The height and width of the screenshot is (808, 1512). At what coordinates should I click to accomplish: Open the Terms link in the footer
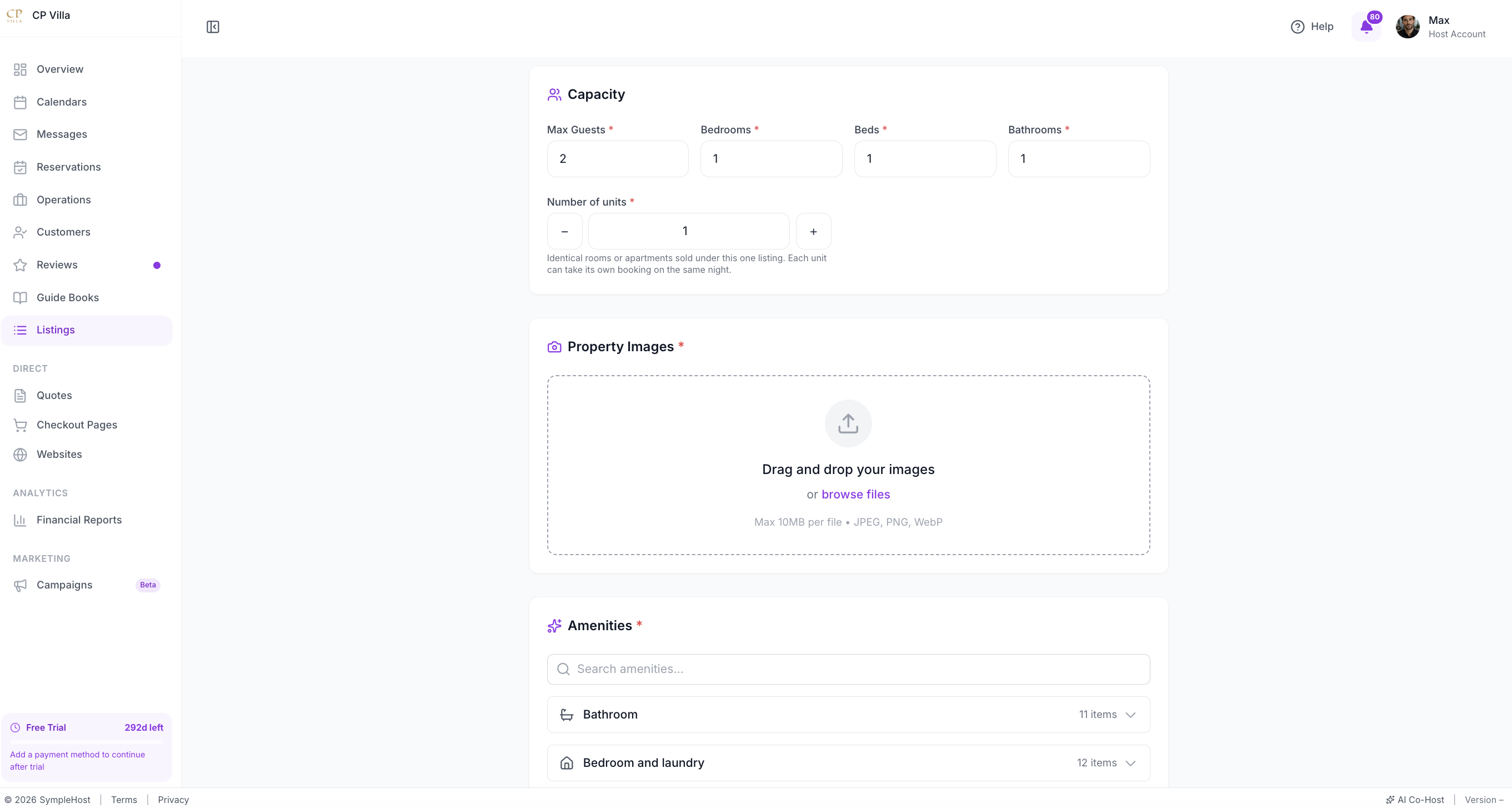(124, 800)
